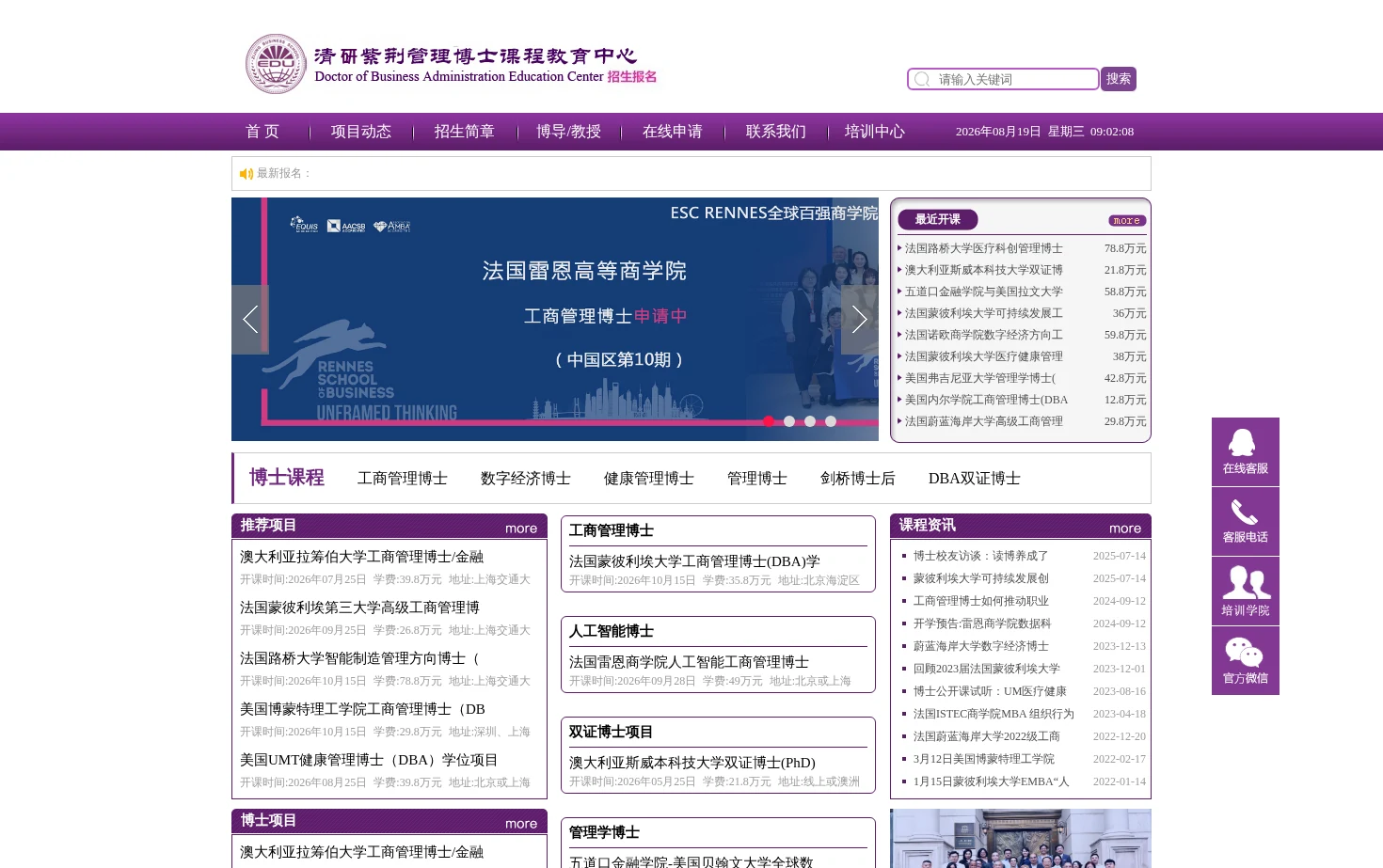Open the 培训学院 people icon
This screenshot has height=868, width=1383.
click(1245, 591)
